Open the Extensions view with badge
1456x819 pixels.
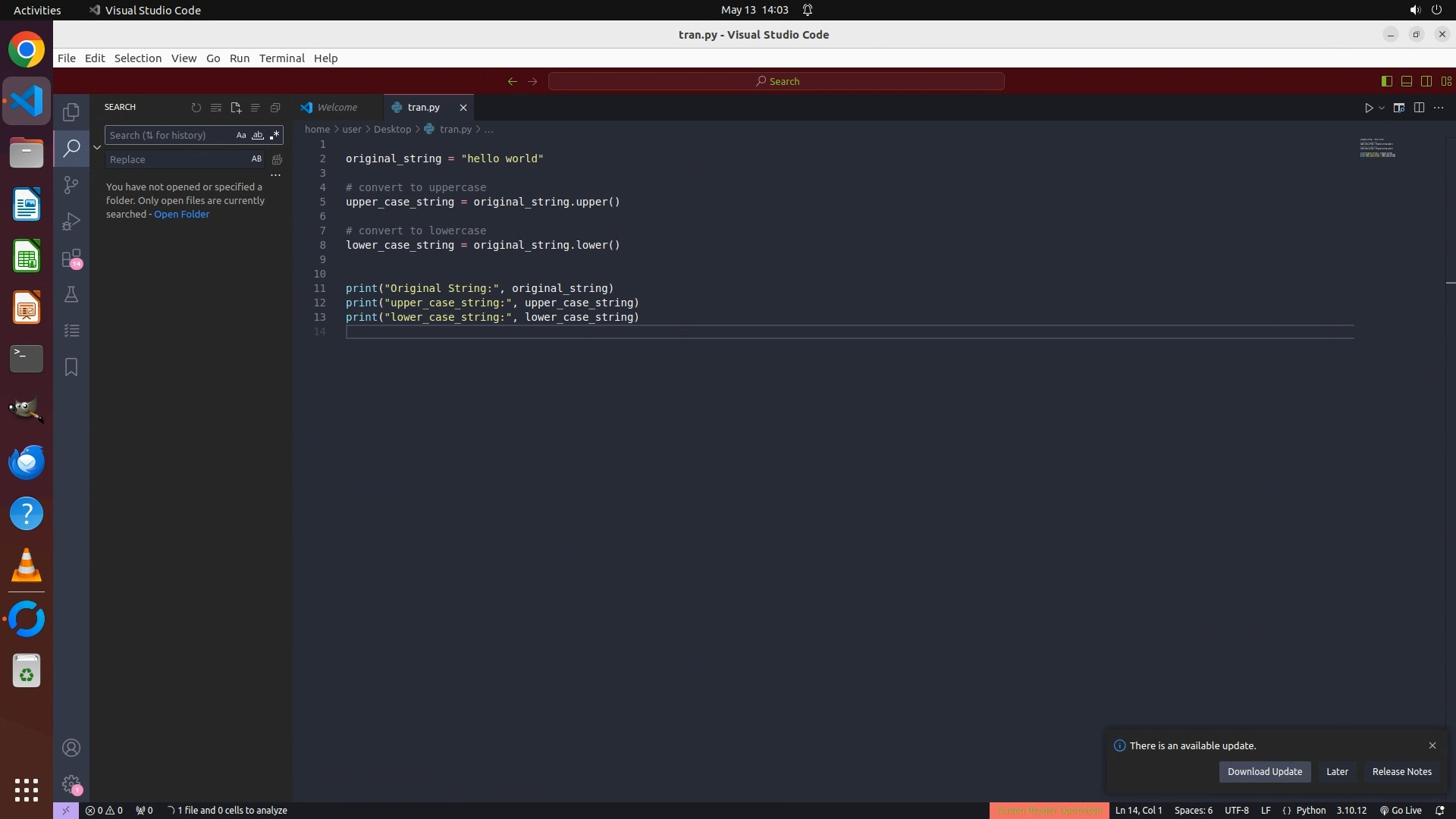pos(71,259)
